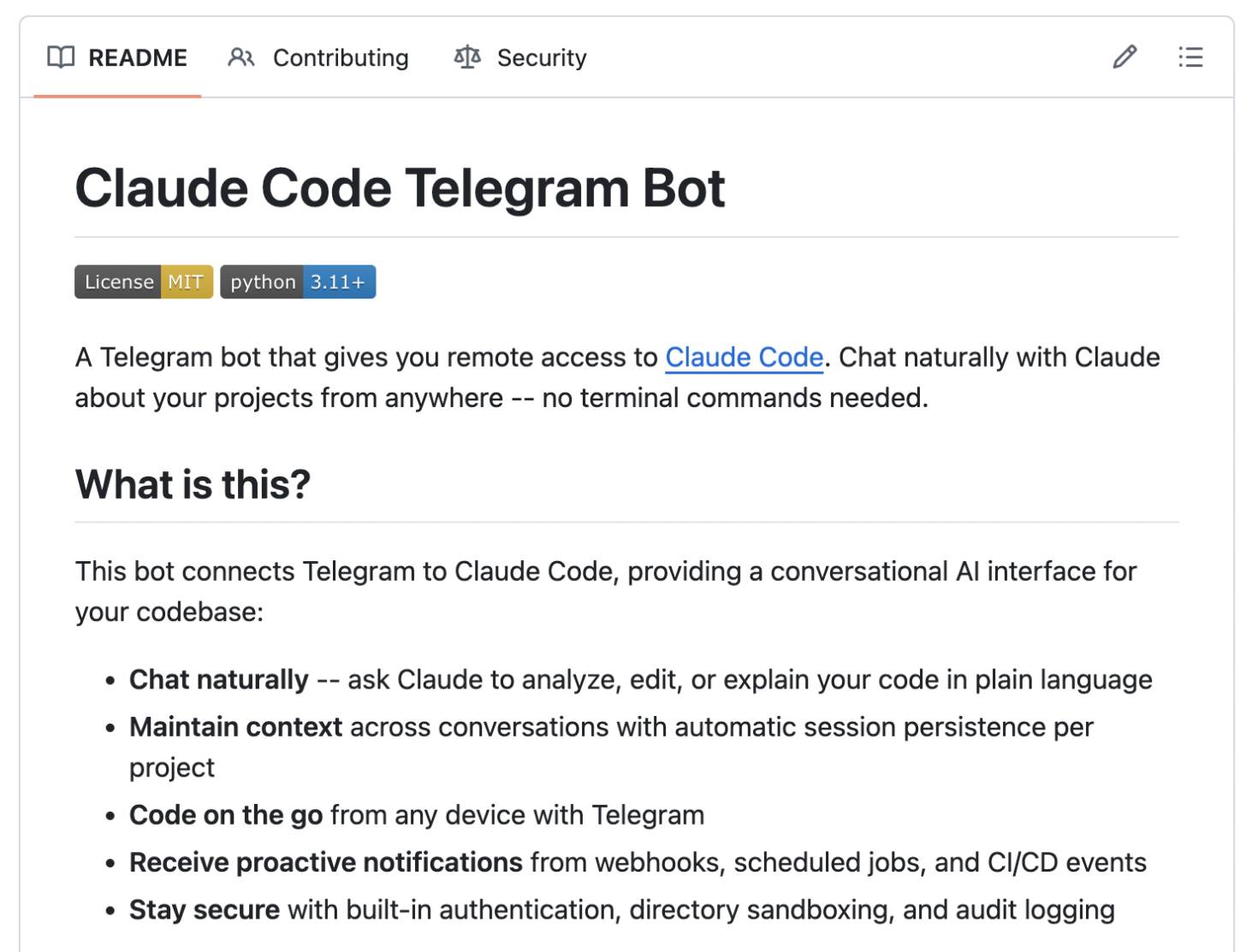Open the Security tab
The width and height of the screenshot is (1246, 952).
pos(541,57)
